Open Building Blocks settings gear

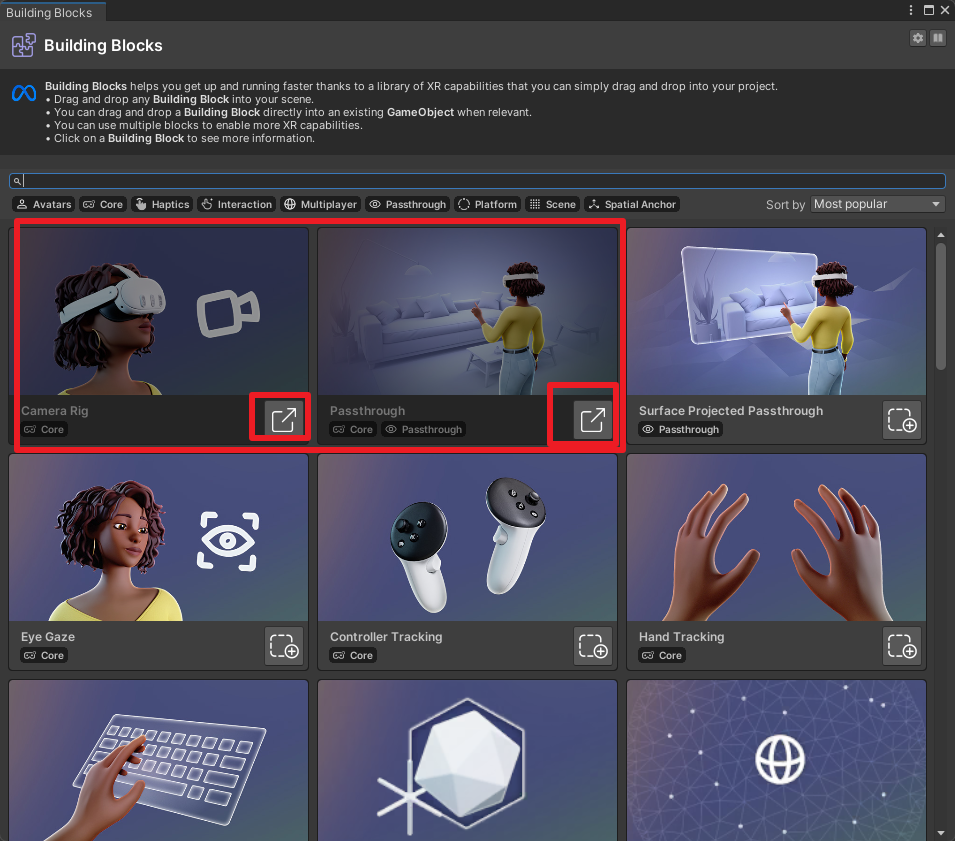918,38
